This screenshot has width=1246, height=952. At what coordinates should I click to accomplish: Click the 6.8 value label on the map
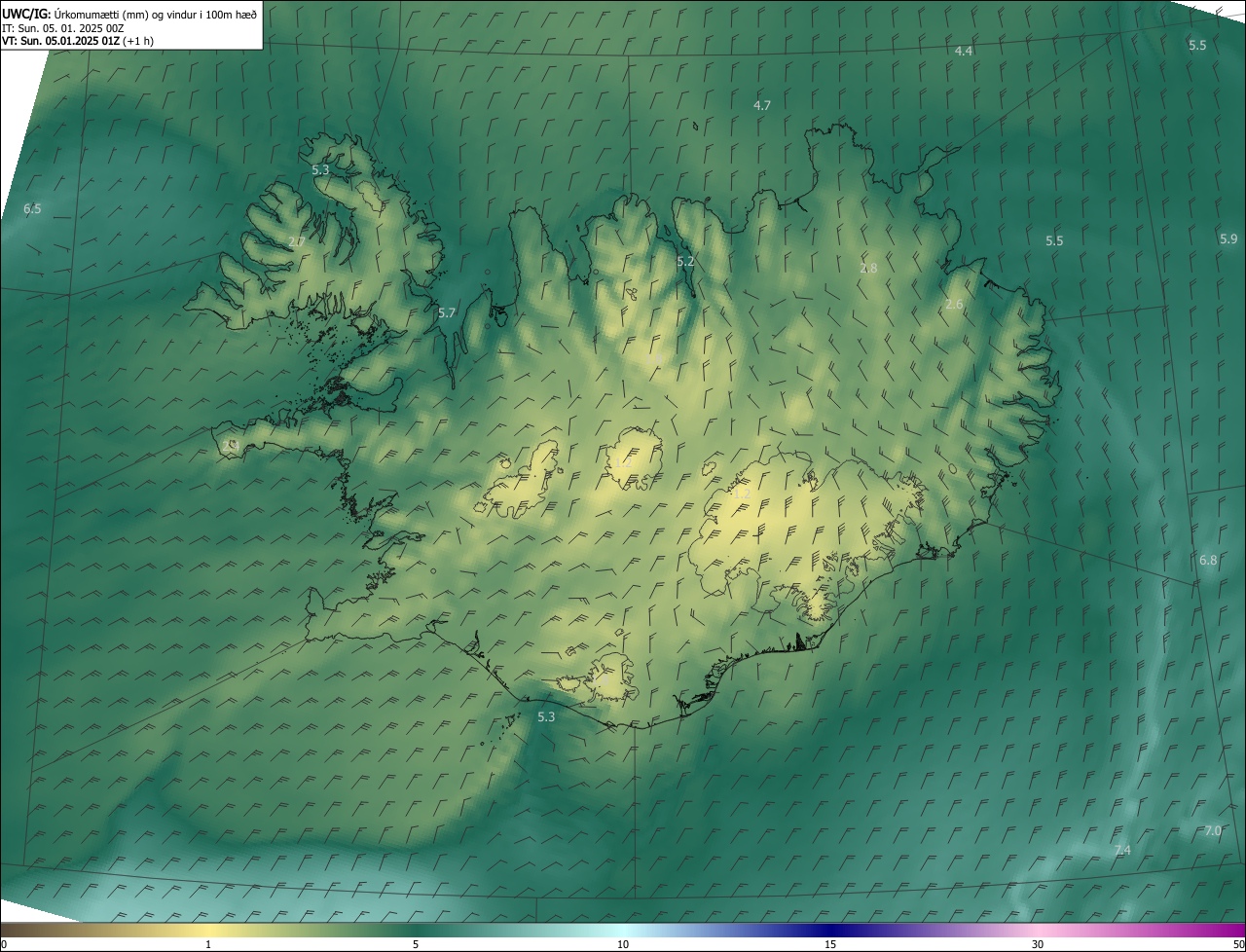click(1208, 561)
